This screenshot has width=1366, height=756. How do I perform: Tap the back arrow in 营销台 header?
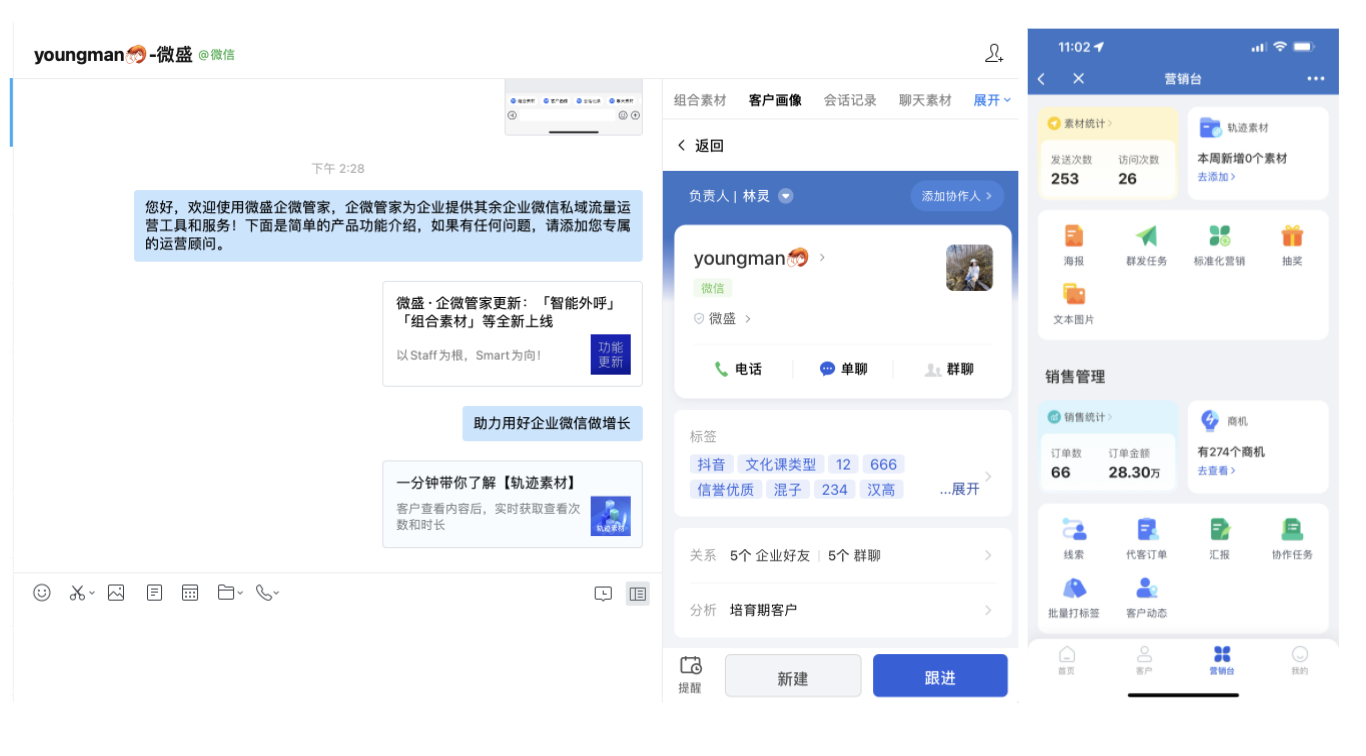click(x=1042, y=79)
